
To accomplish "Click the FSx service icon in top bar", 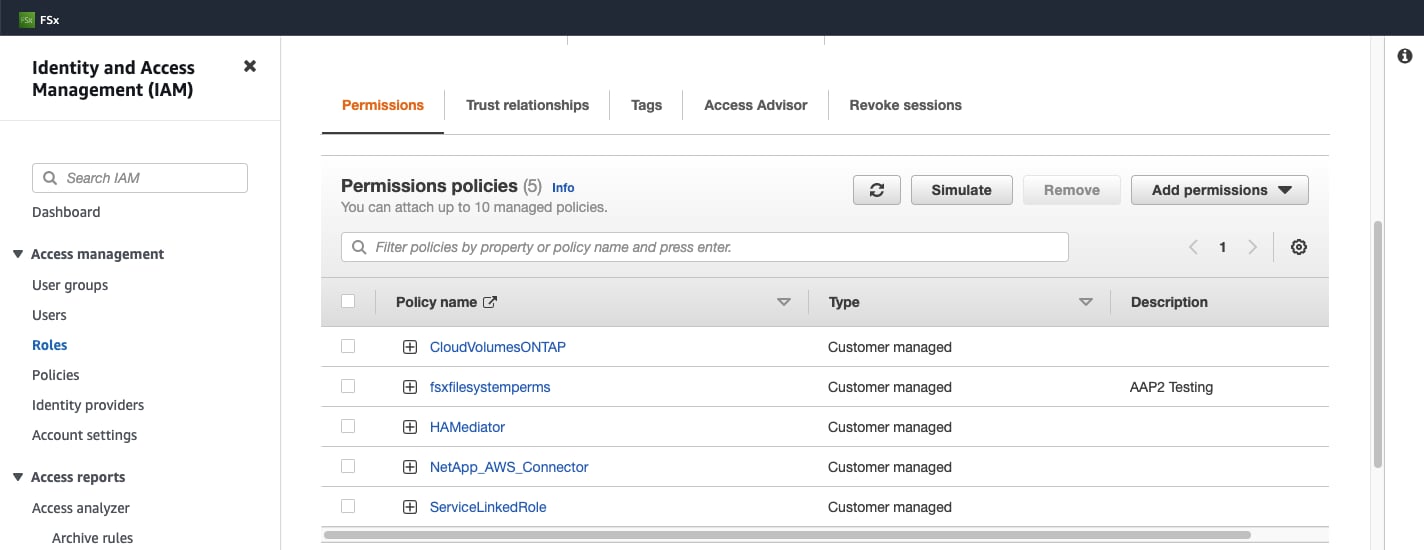I will (27, 18).
